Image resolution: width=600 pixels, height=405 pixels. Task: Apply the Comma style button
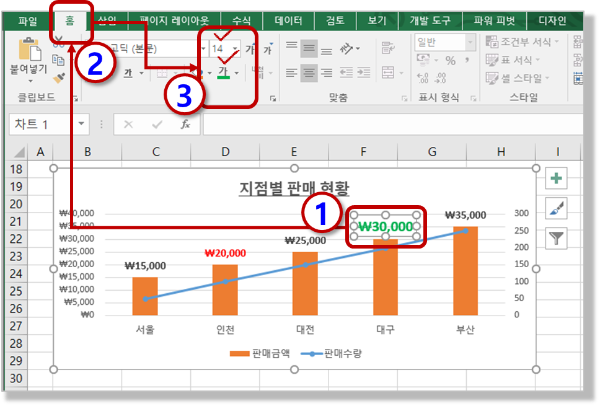tap(467, 60)
